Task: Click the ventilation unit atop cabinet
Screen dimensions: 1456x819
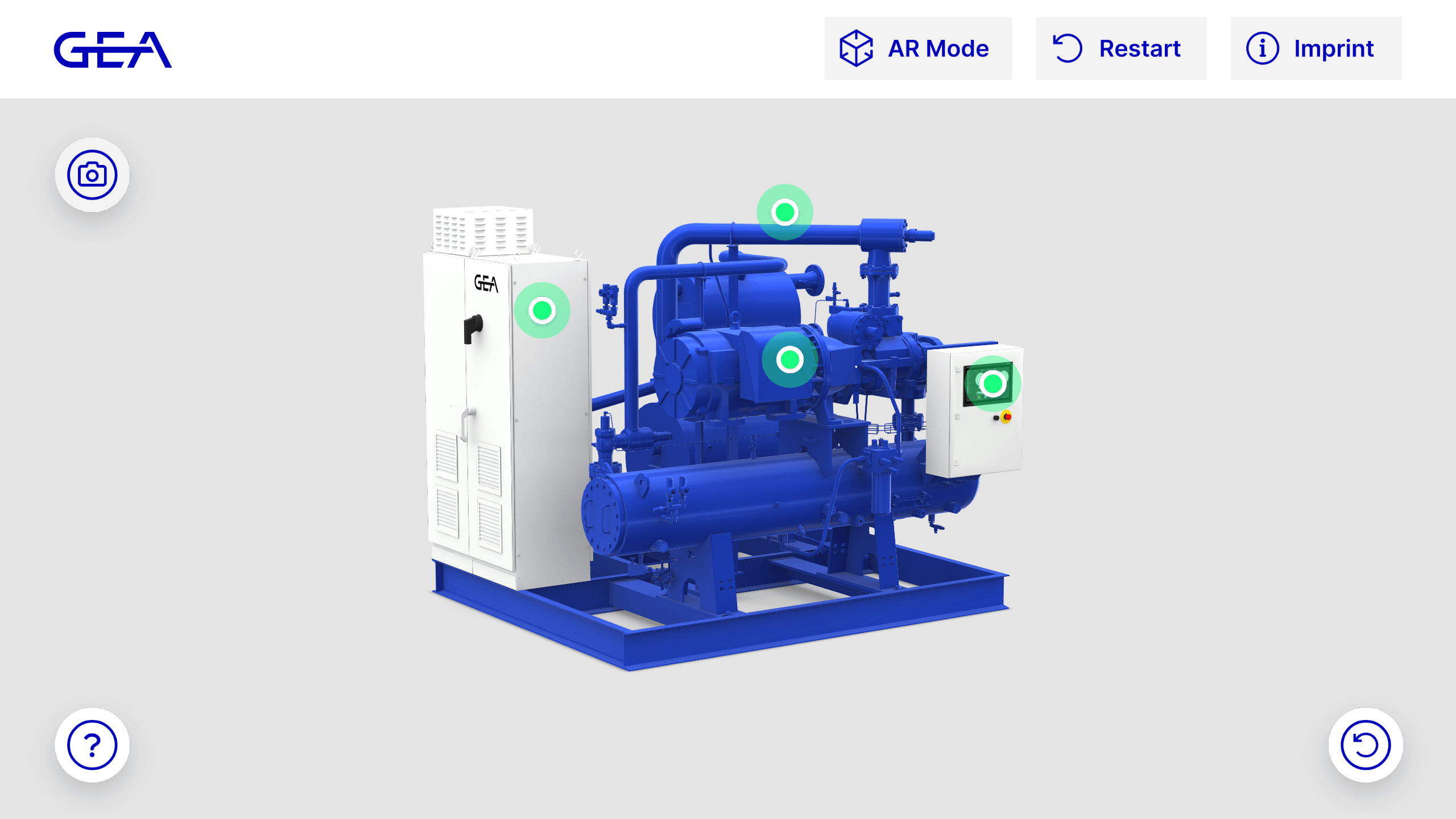Action: pyautogui.click(x=483, y=230)
